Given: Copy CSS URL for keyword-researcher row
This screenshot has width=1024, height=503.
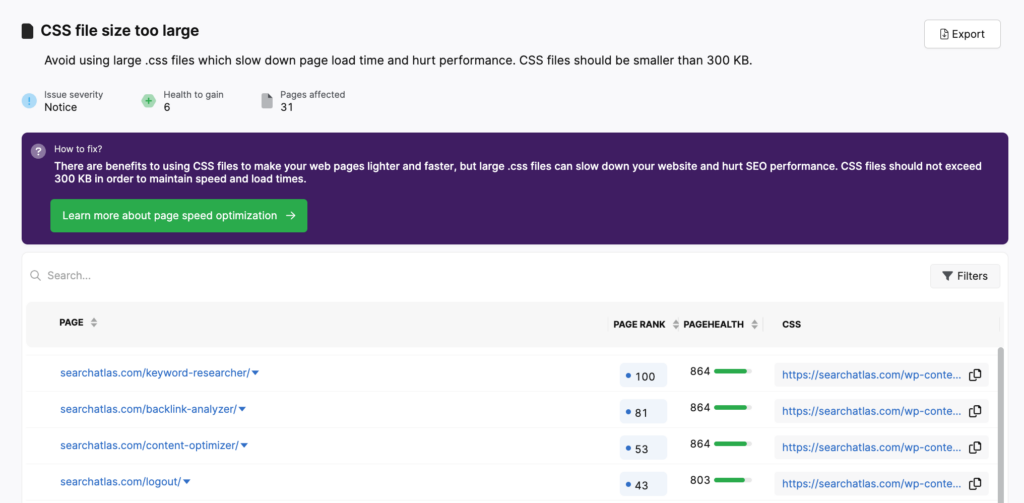Looking at the screenshot, I should [975, 375].
